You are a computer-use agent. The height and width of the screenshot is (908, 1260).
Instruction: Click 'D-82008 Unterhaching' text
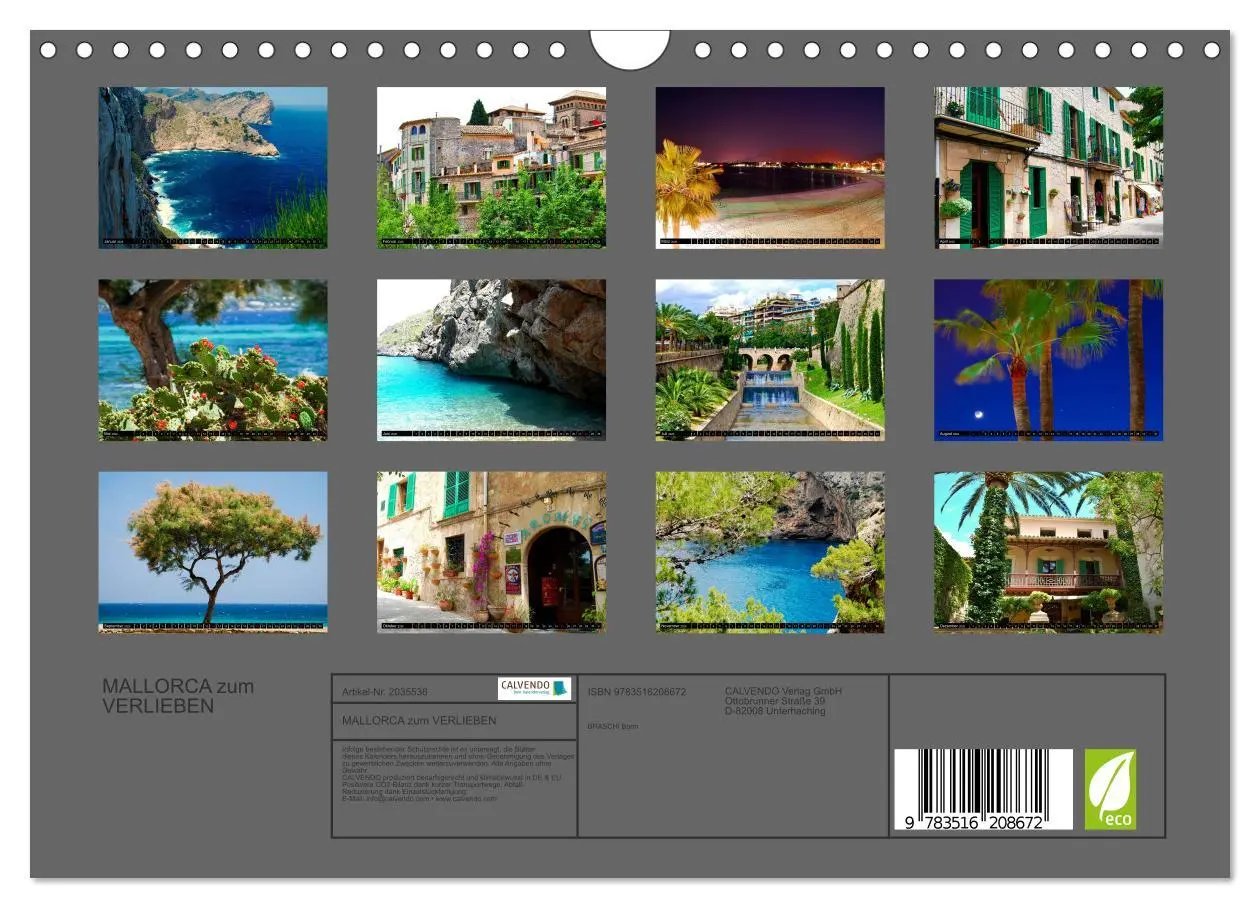tap(775, 711)
